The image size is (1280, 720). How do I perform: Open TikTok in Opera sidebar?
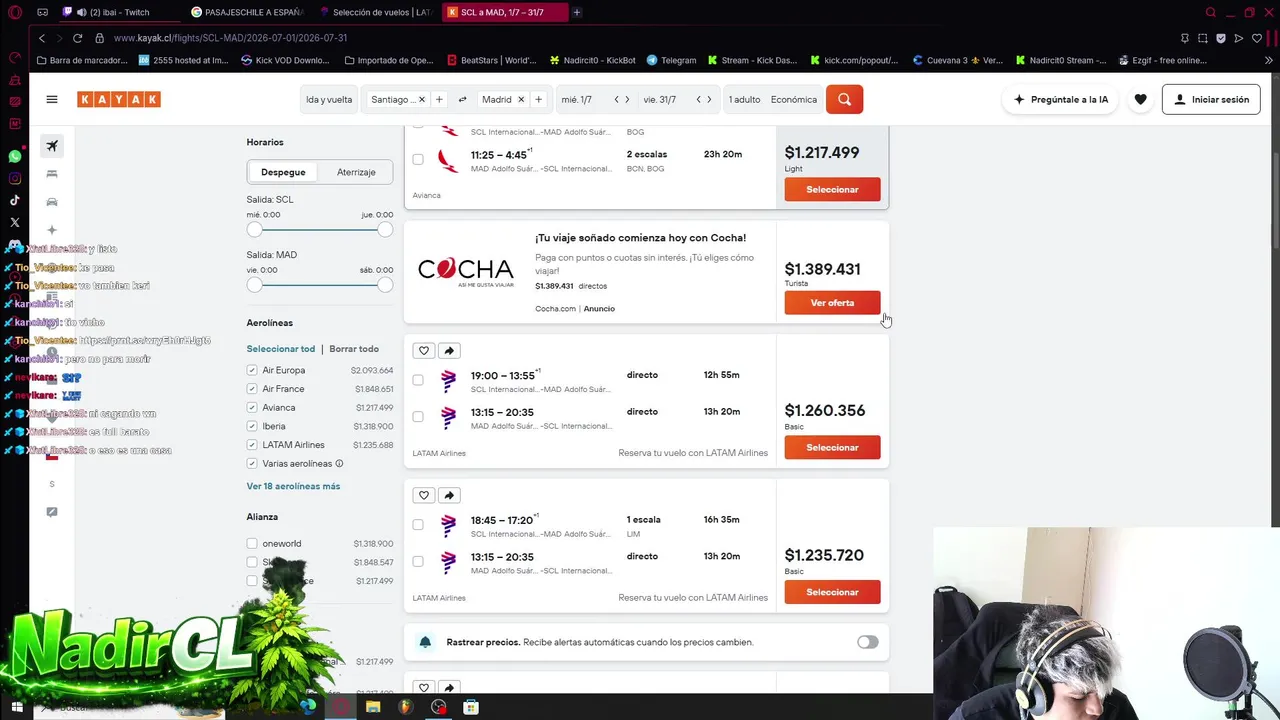[14, 201]
